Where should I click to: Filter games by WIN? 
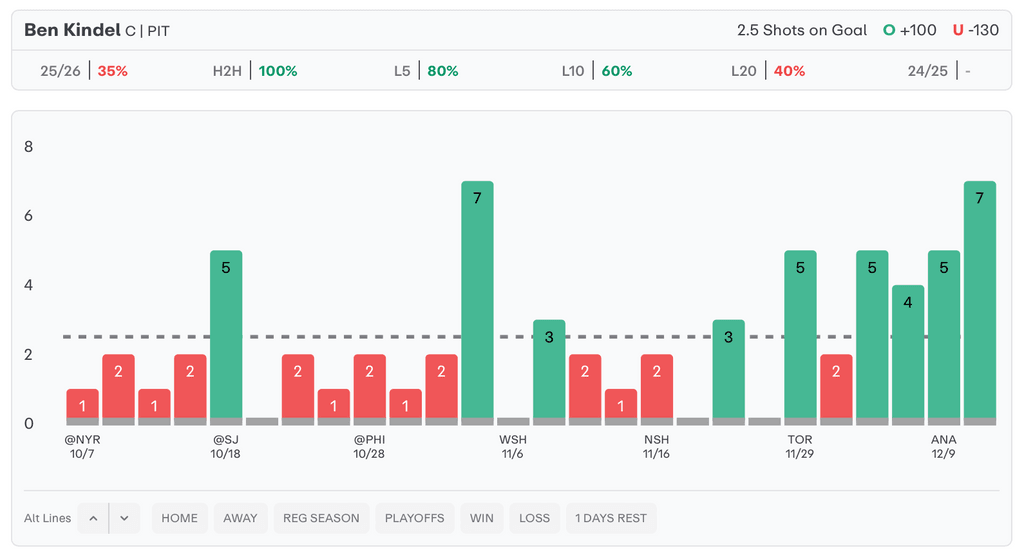[x=482, y=518]
